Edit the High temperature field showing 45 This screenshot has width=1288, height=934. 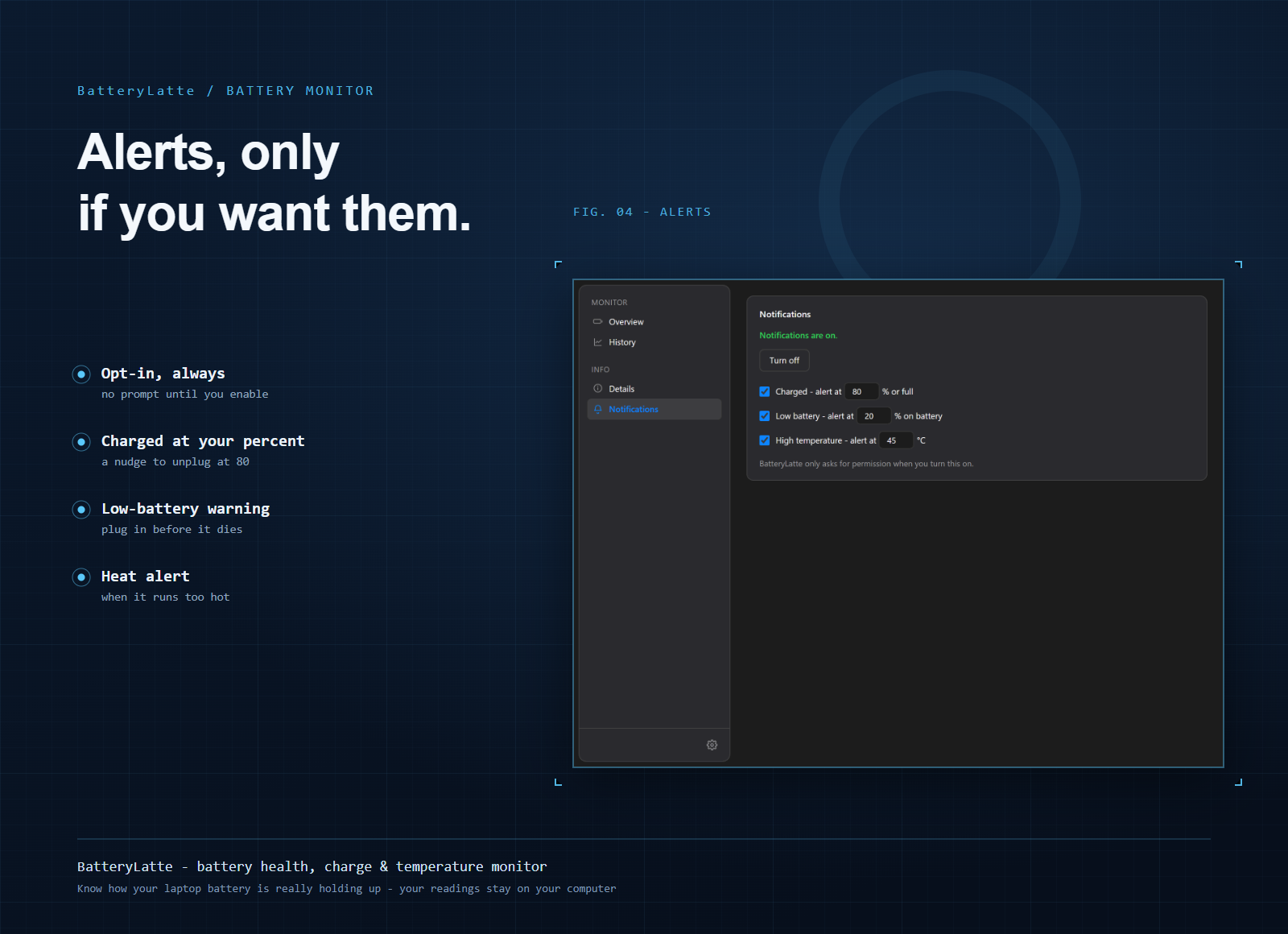[896, 440]
